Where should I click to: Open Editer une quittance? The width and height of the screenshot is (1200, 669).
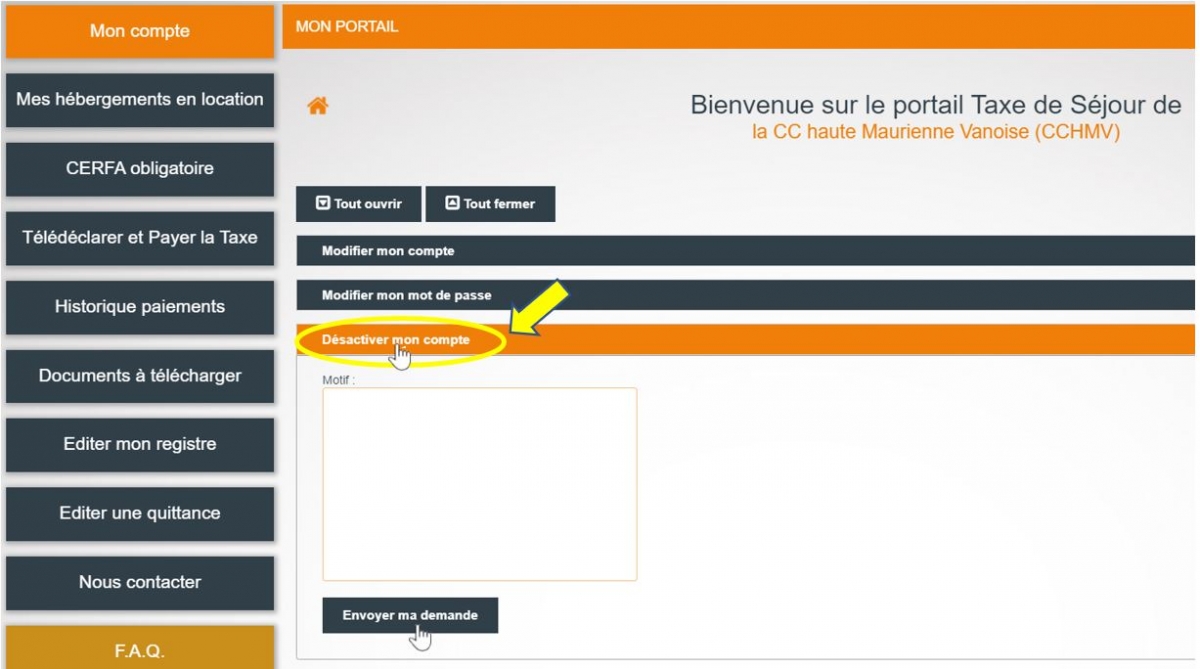point(140,514)
